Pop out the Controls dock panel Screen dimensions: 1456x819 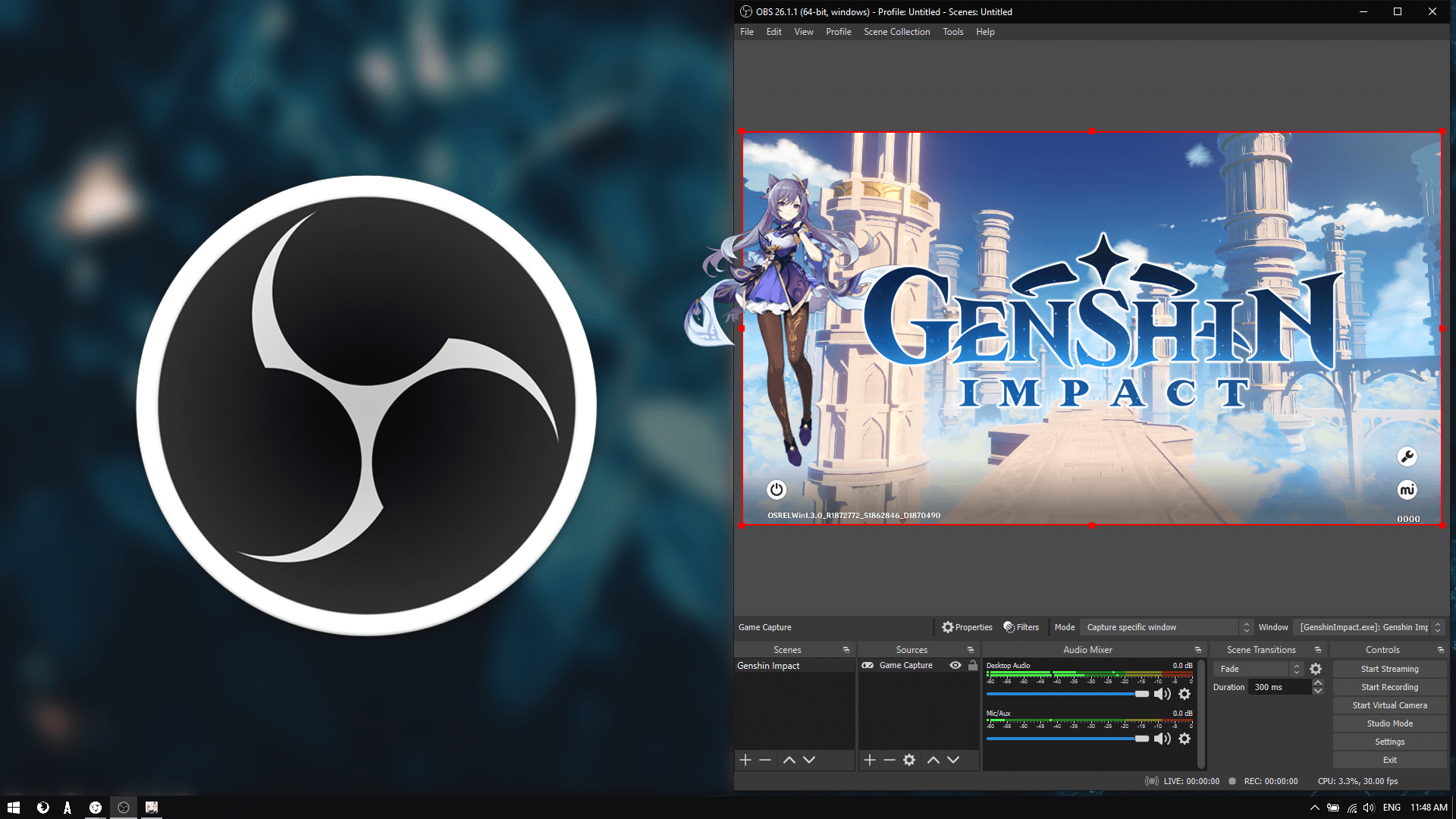[1441, 650]
